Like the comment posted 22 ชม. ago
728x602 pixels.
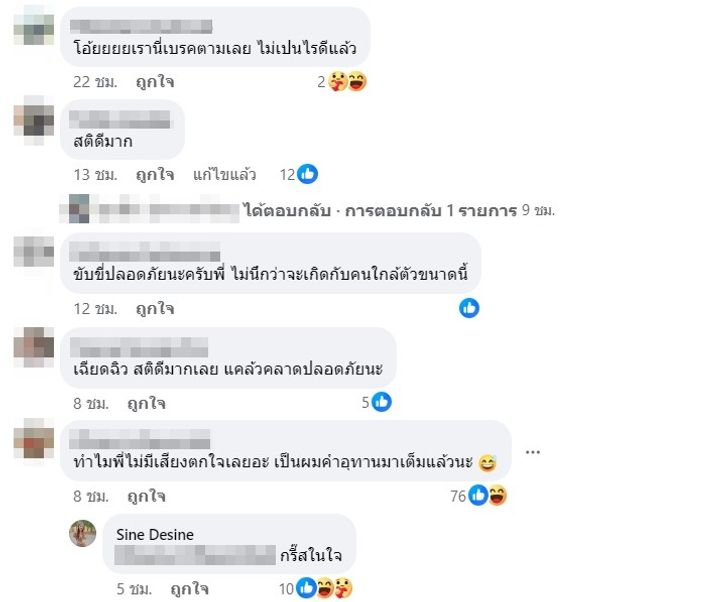(x=155, y=82)
